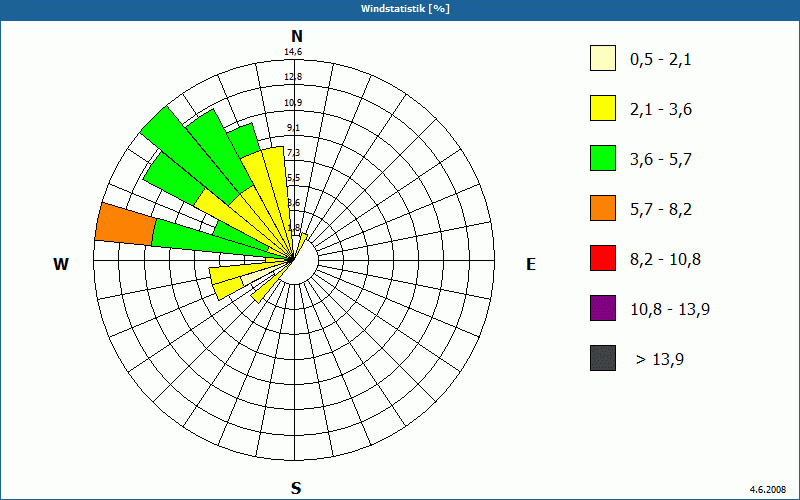Click the legend label "3,6 - 5,7"
The height and width of the screenshot is (500, 800).
coord(661,160)
